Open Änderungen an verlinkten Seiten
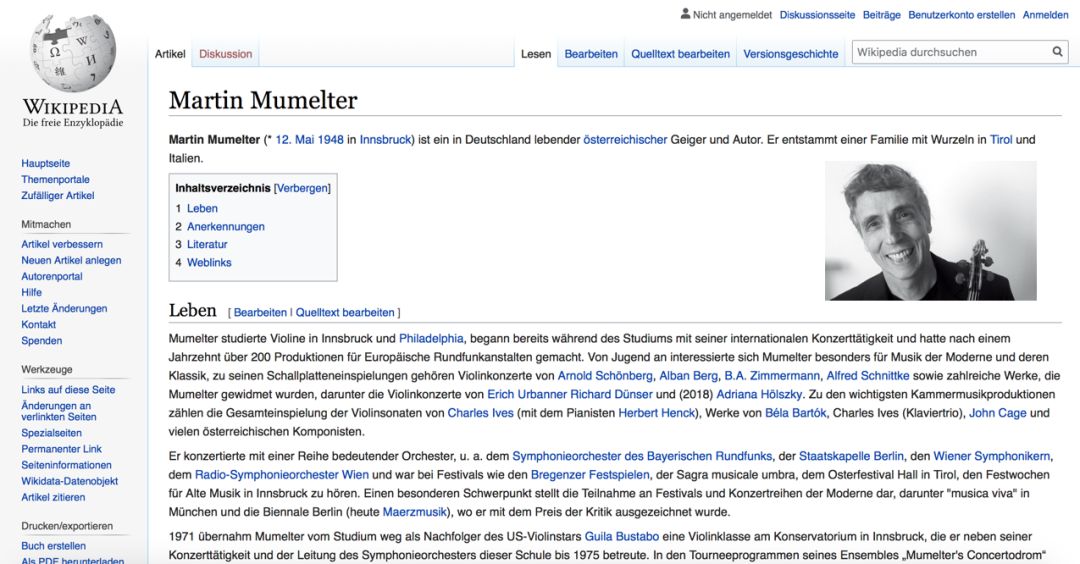This screenshot has width=1080, height=564. click(59, 411)
